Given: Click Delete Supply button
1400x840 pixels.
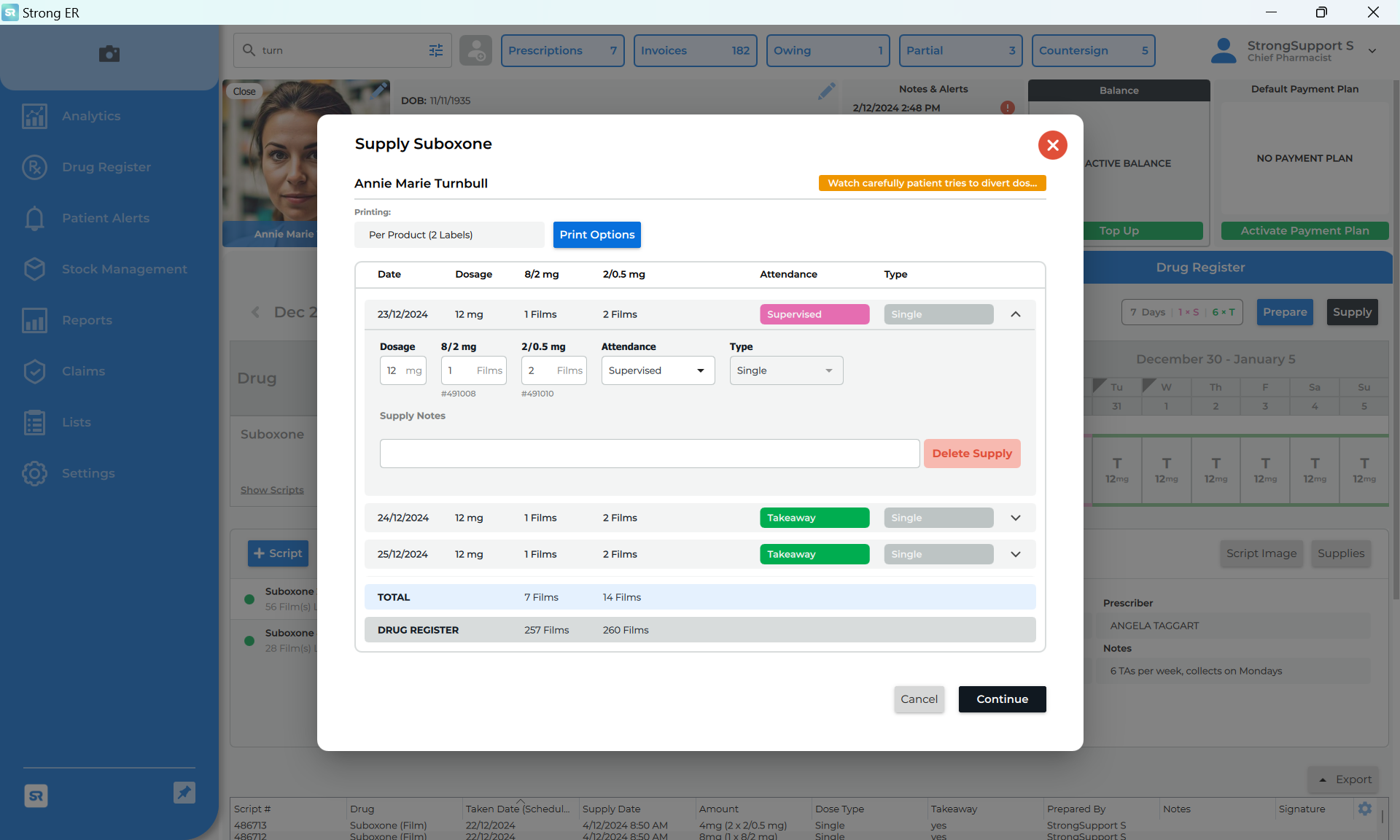Looking at the screenshot, I should tap(972, 454).
